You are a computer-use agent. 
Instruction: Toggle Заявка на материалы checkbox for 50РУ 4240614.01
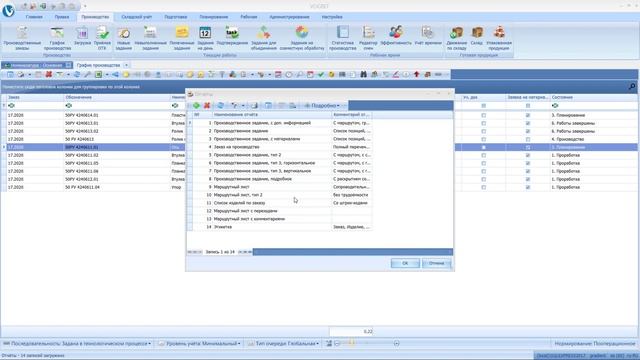tap(528, 115)
